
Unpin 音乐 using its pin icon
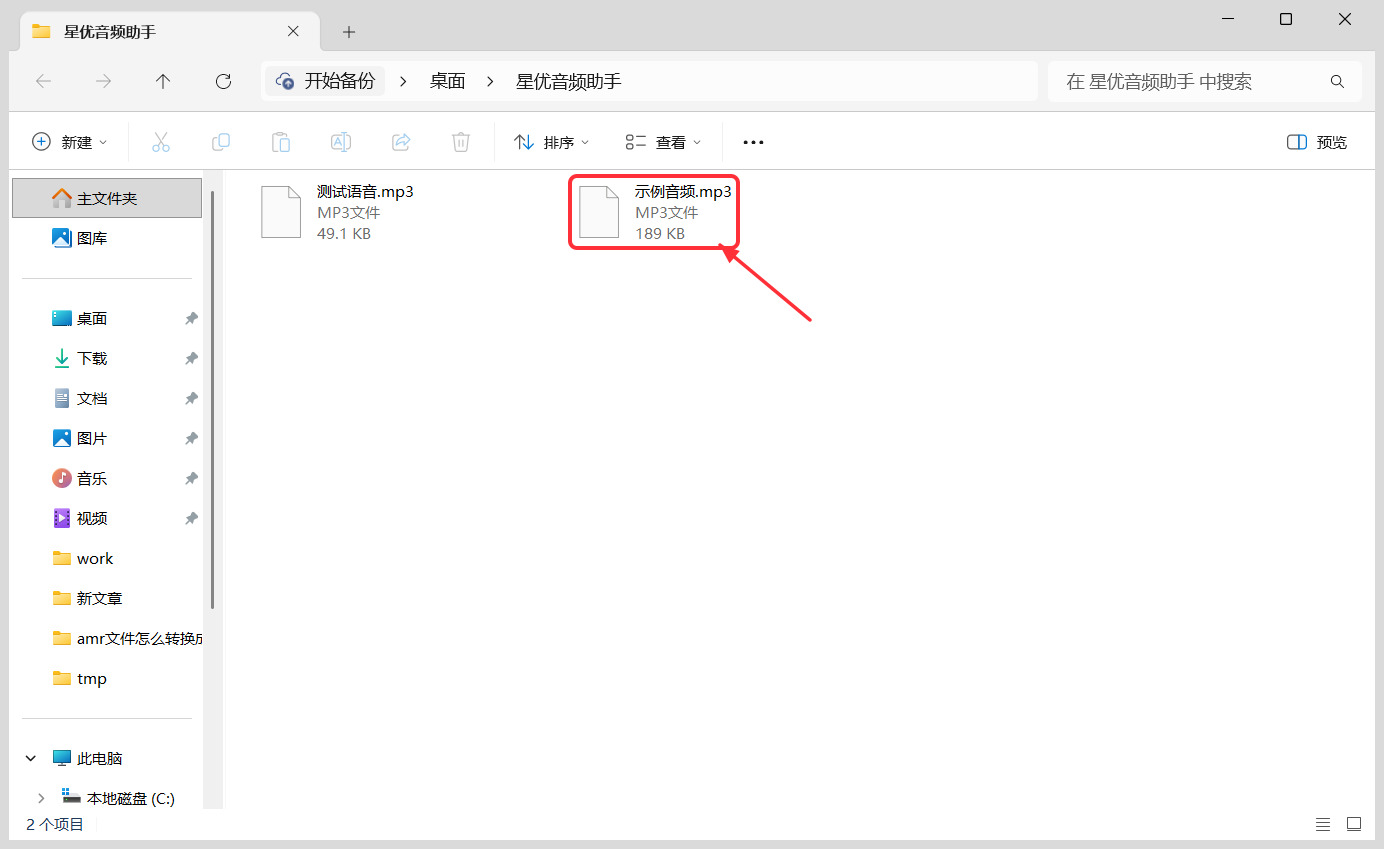click(191, 479)
